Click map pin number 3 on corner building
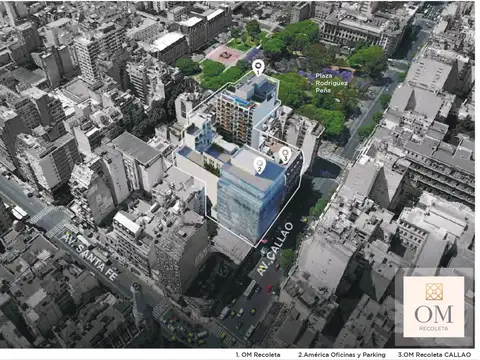This screenshot has width=480, height=360. coord(285,155)
